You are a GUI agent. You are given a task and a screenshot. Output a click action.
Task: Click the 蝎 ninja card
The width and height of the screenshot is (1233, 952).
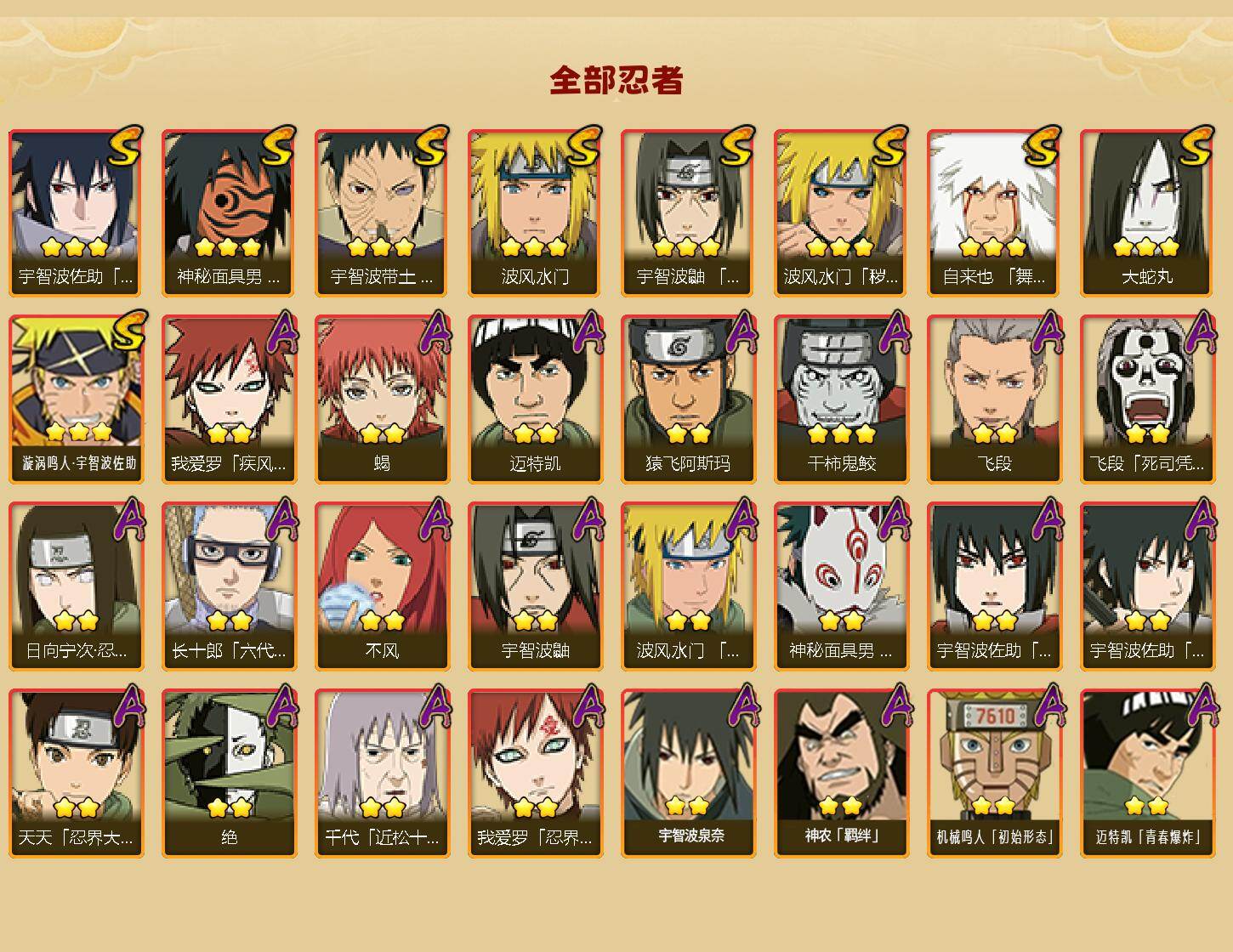(x=382, y=399)
